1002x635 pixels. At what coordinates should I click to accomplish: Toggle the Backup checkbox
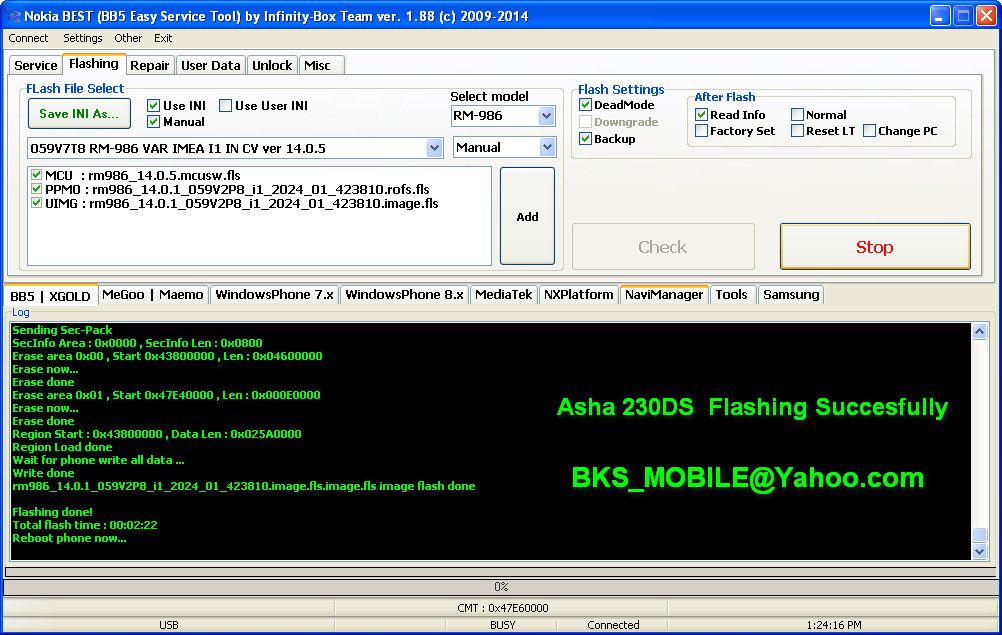pos(585,139)
